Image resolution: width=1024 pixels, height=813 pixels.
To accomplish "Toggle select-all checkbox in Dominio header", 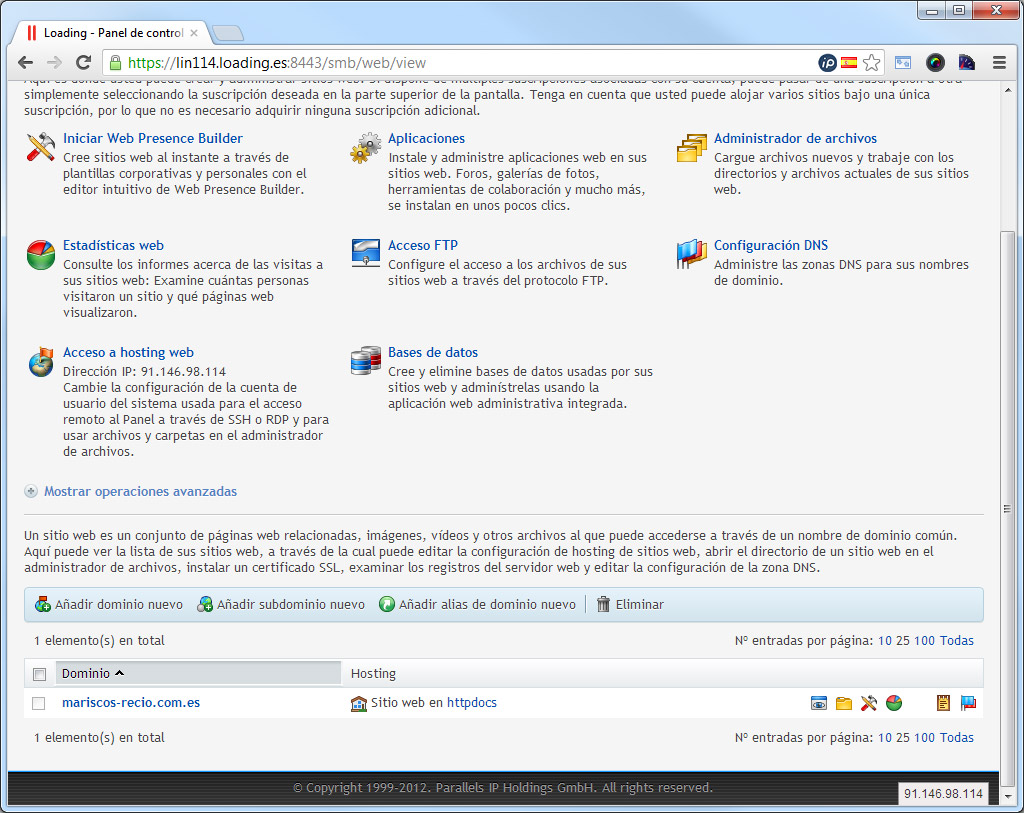I will tap(40, 674).
